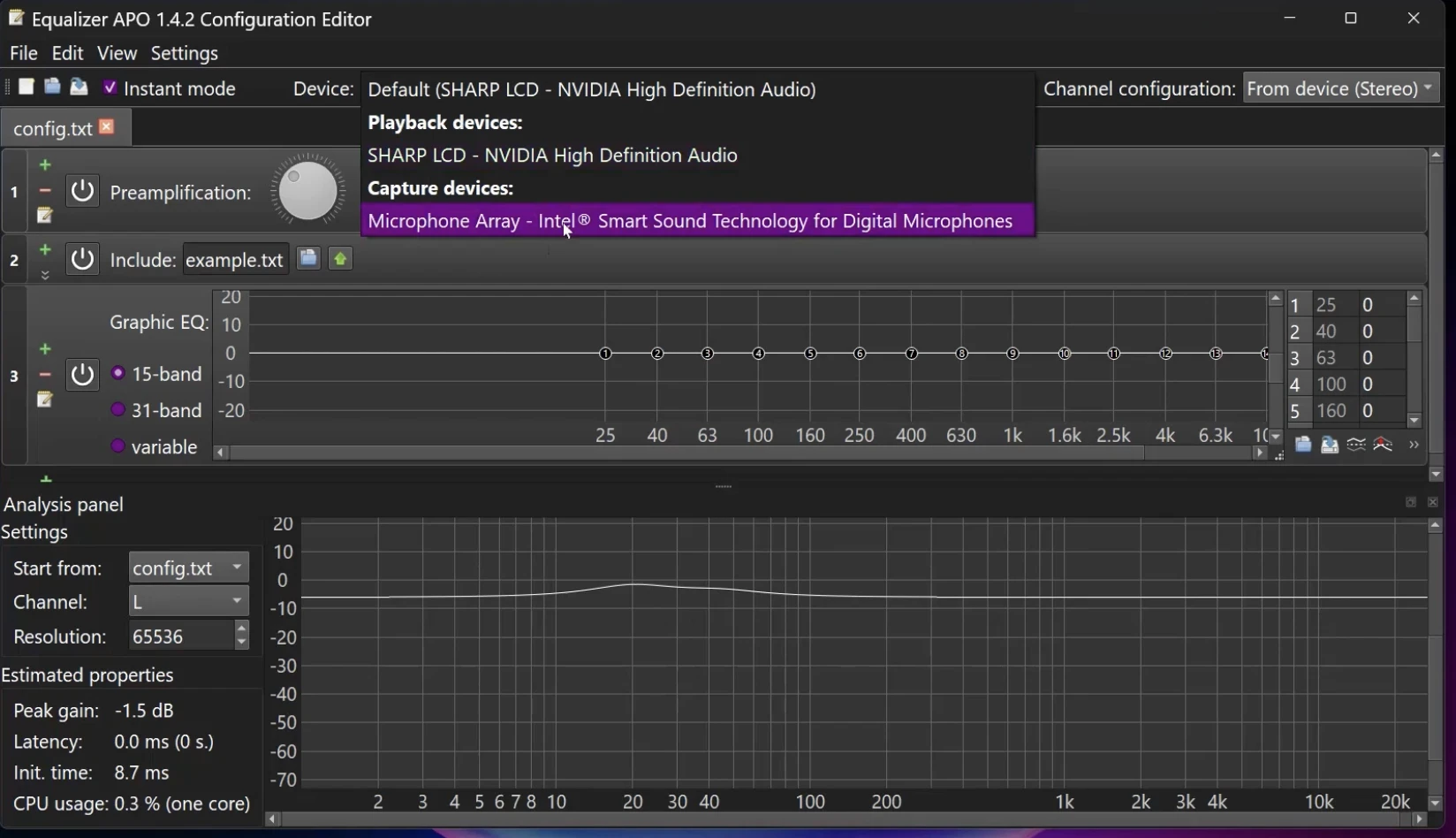The width and height of the screenshot is (1456, 838).
Task: Choose SHARP LCD playback device from list
Action: (698, 156)
